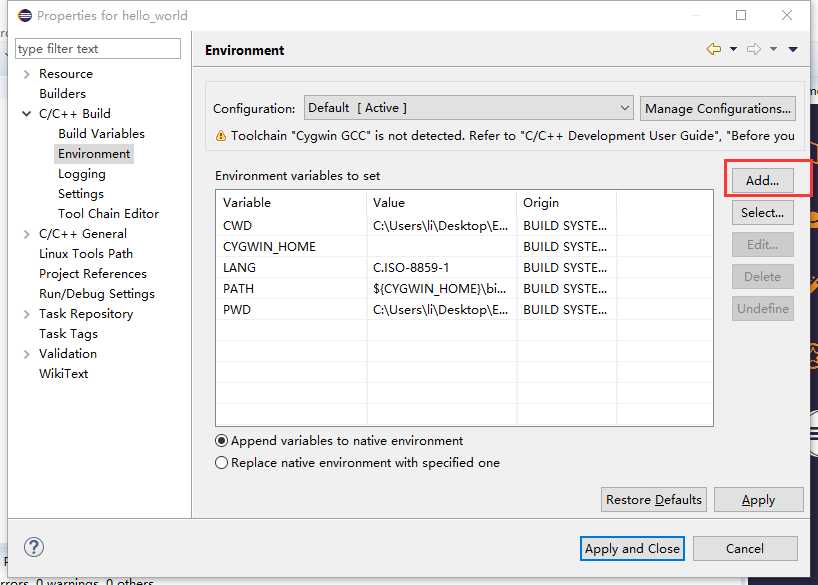Open the Back history dropdown arrow

tap(733, 49)
